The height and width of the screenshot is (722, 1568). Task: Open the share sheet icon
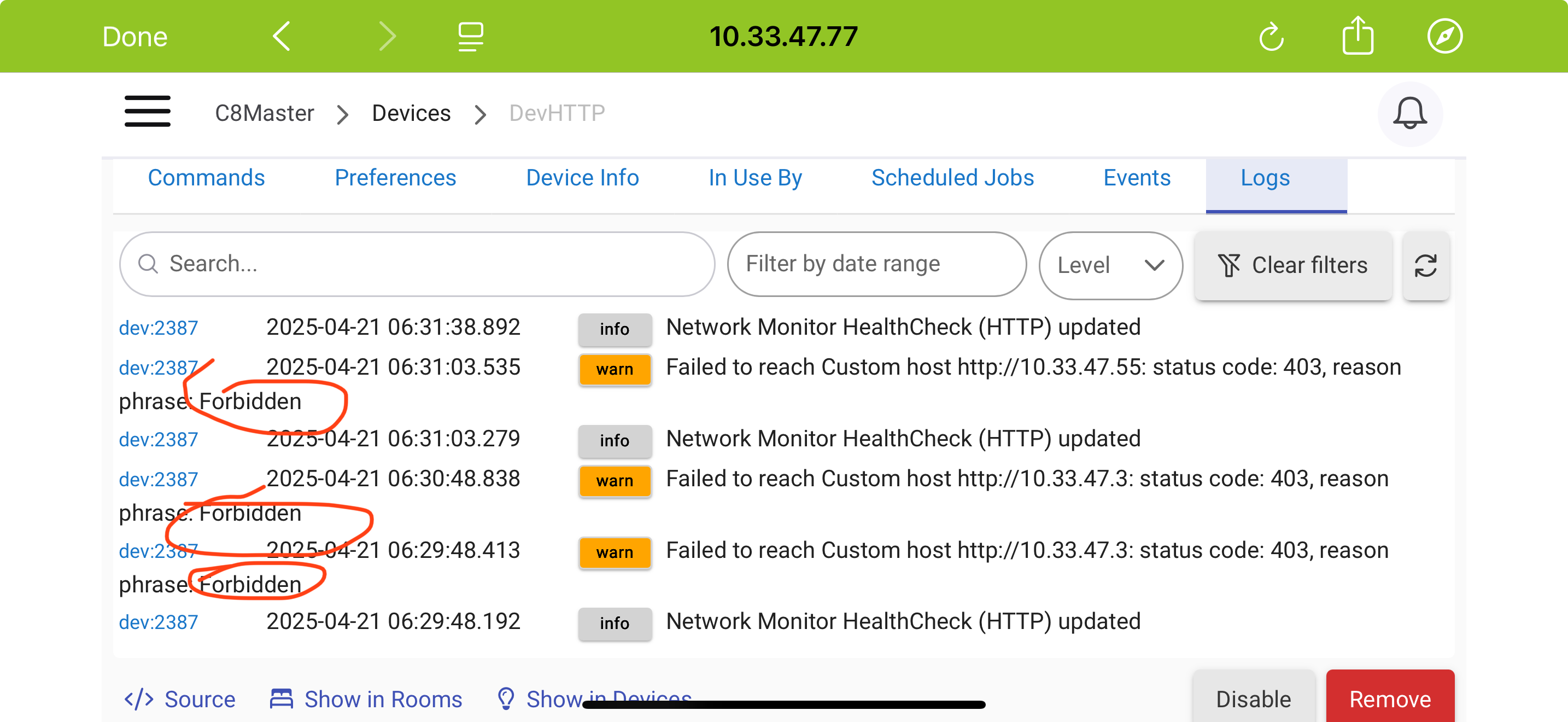pos(1358,36)
